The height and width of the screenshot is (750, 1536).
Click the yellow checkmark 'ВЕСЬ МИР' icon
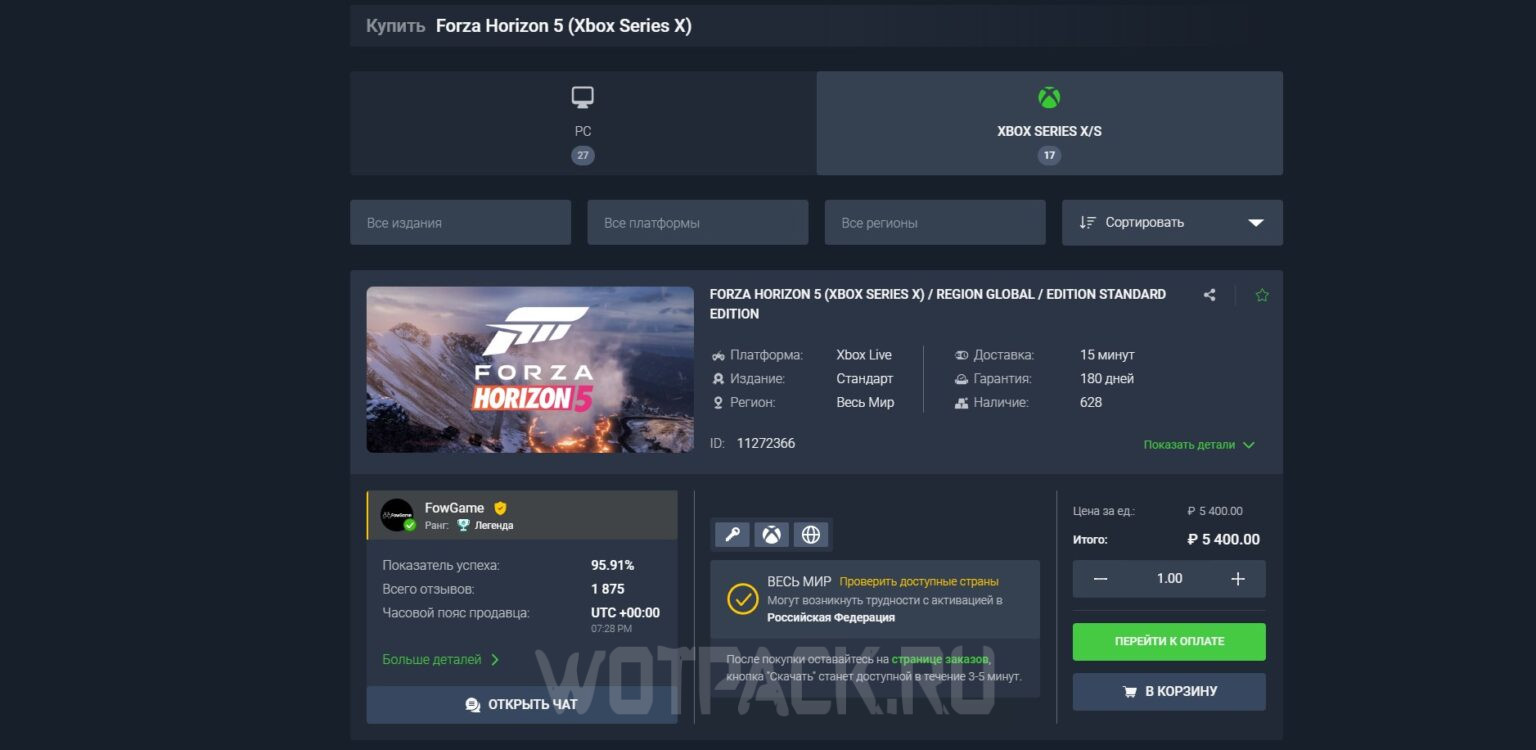coord(742,599)
